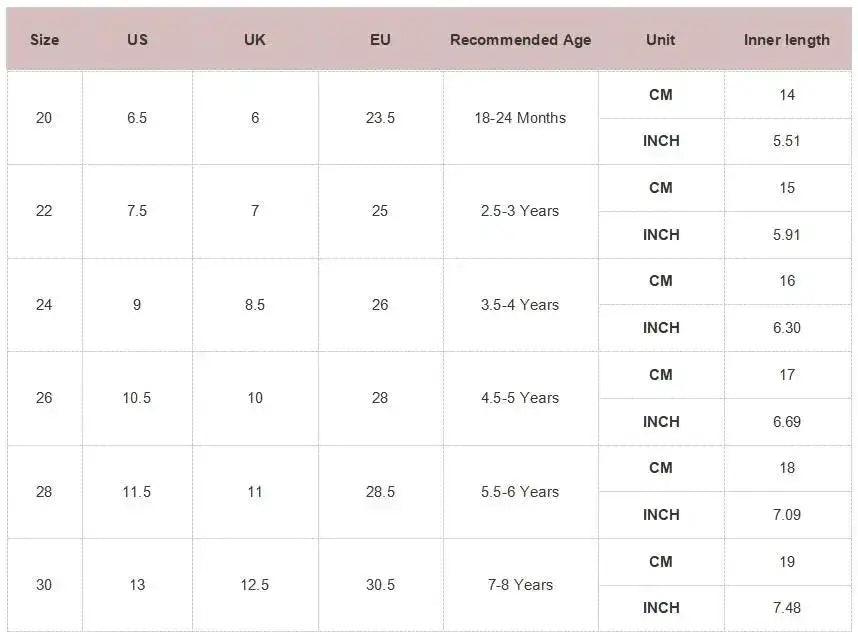Click UK size 12.5 cell

255,585
